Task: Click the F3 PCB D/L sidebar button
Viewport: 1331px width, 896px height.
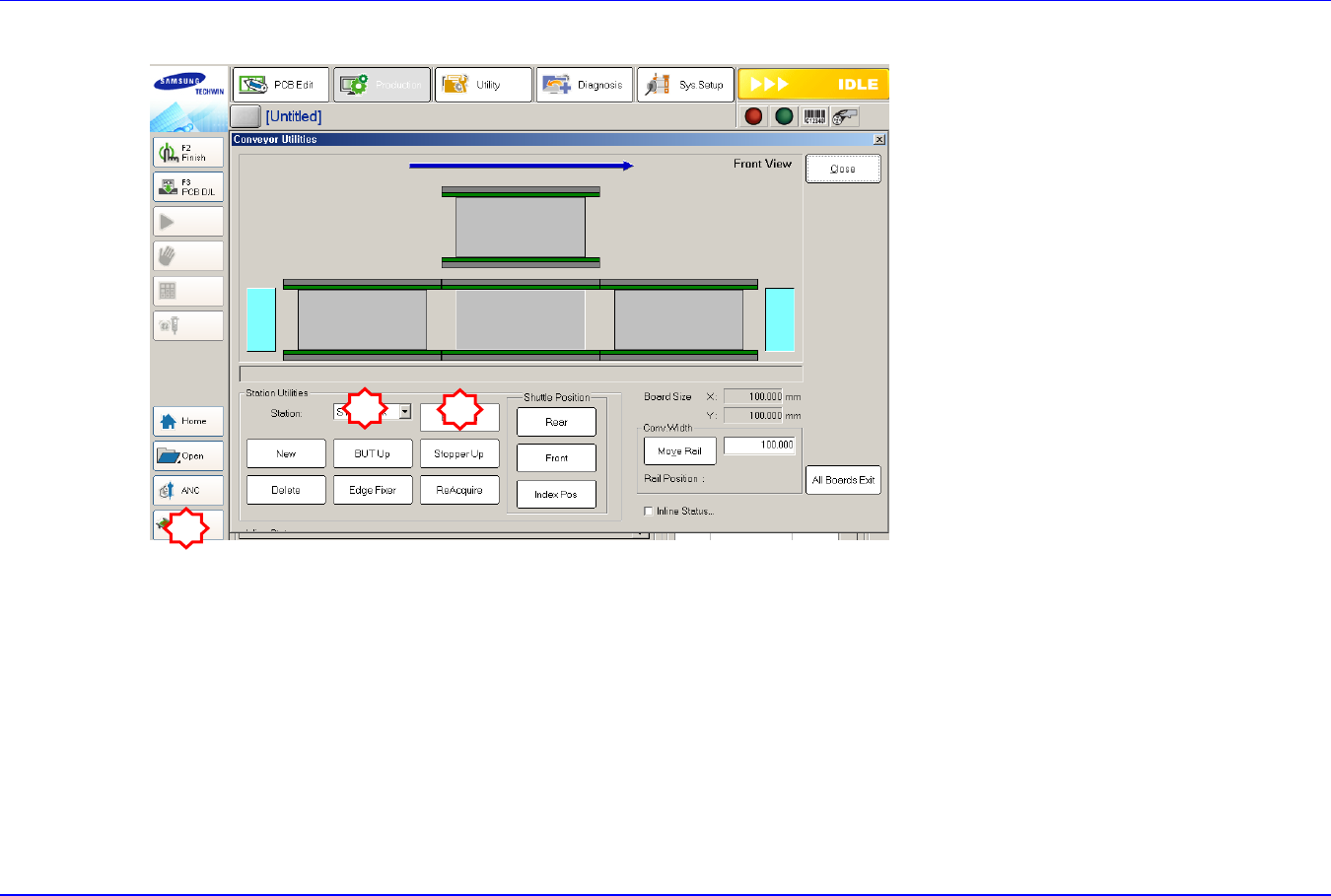Action: 188,187
